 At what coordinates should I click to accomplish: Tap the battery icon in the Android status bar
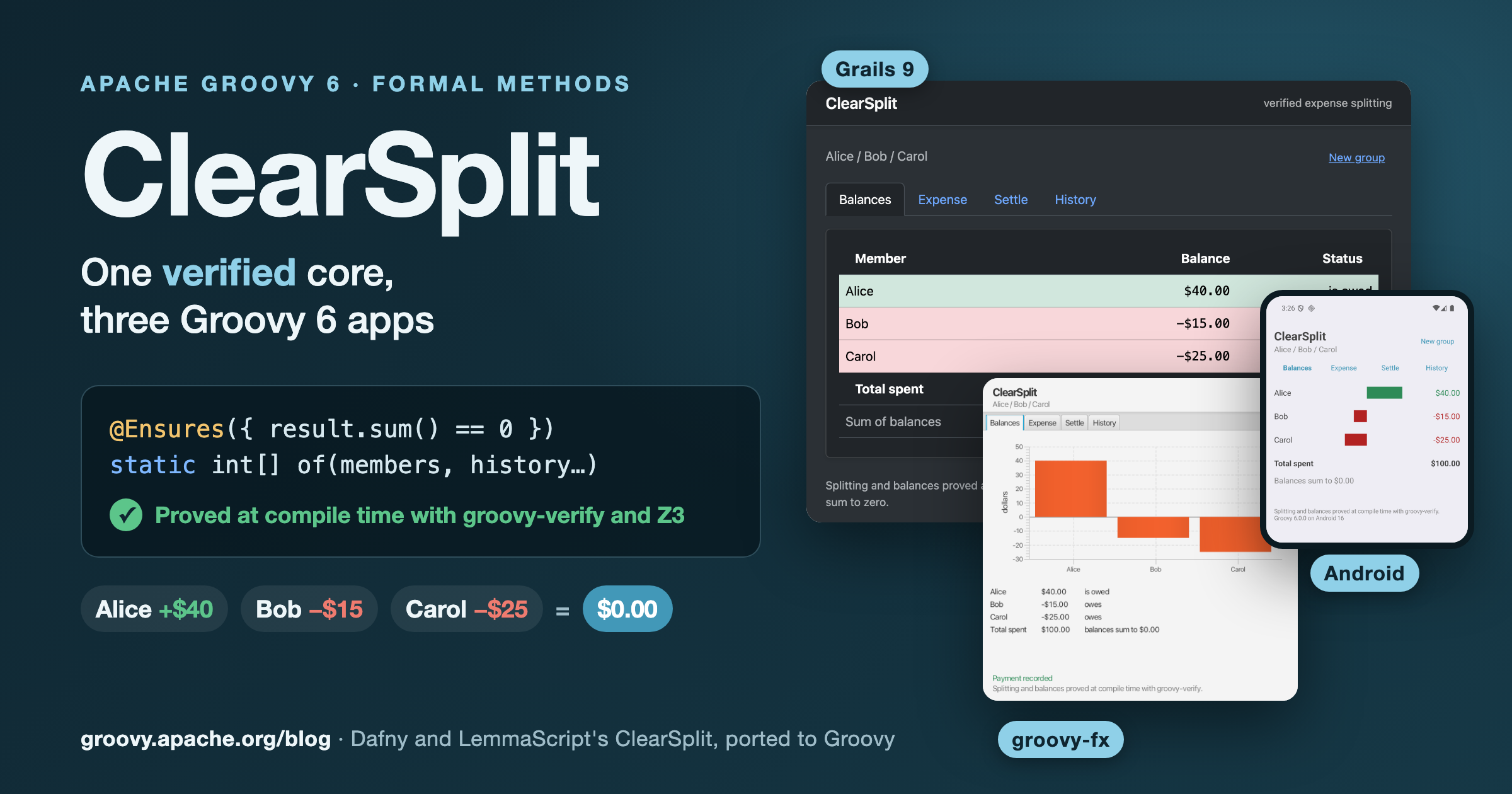[1452, 308]
